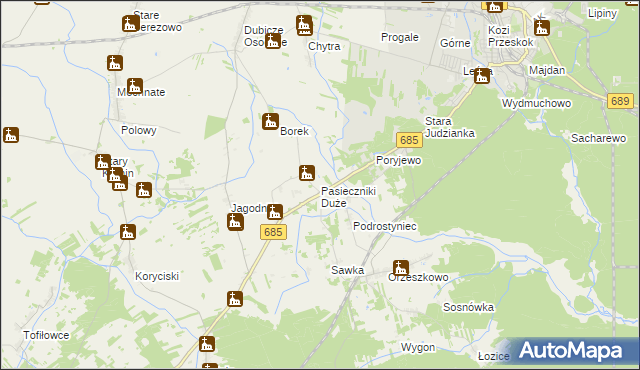Click the 689 road number sign
Screen dimensions: 640x370
pyautogui.click(x=620, y=101)
